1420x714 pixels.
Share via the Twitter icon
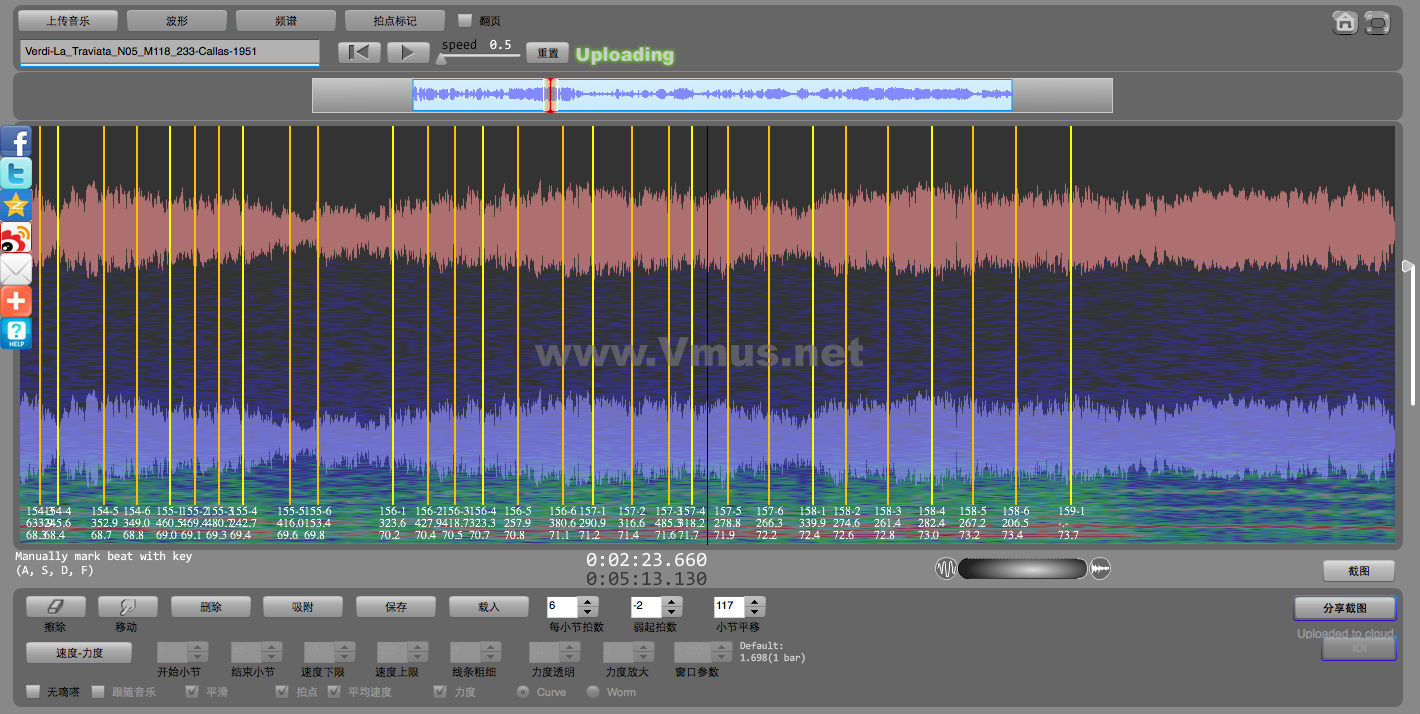[16, 174]
